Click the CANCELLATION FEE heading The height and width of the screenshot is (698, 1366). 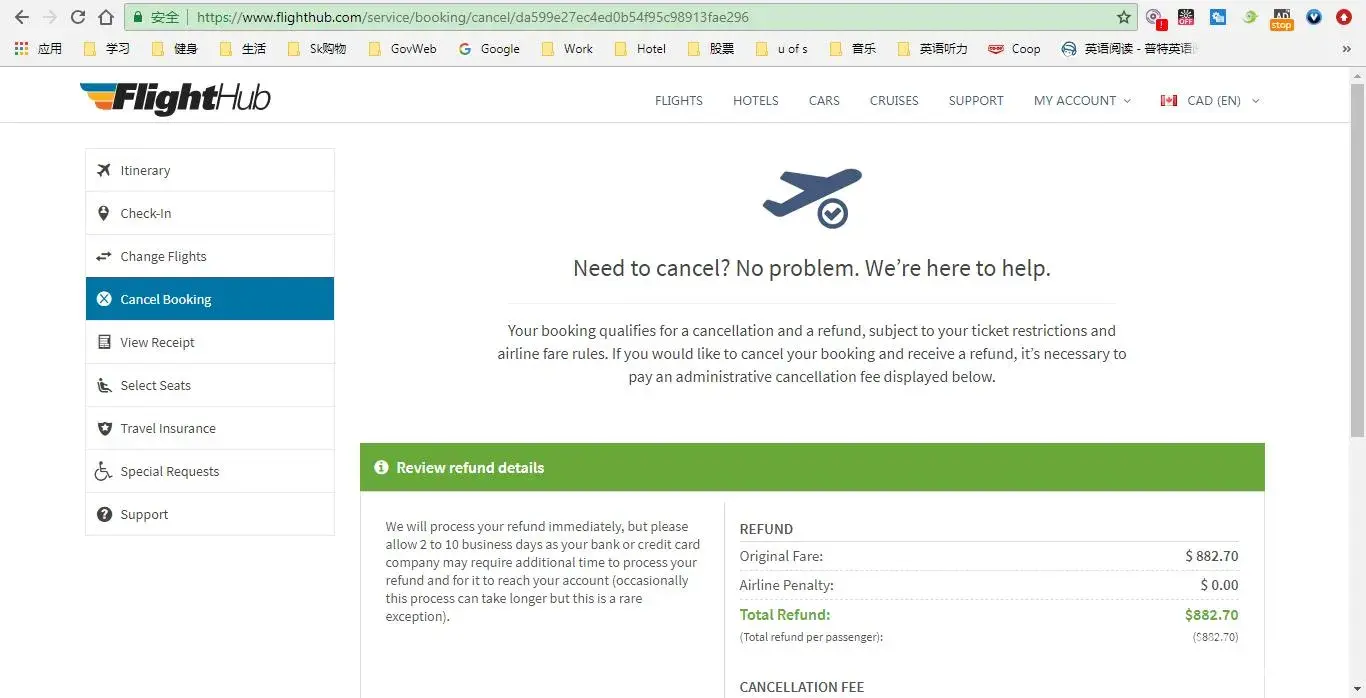[802, 687]
